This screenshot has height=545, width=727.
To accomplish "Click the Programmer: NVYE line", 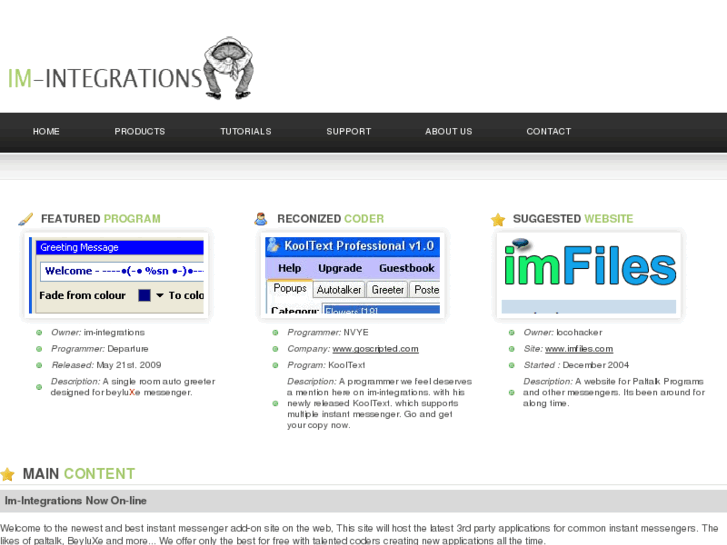I will coord(328,333).
